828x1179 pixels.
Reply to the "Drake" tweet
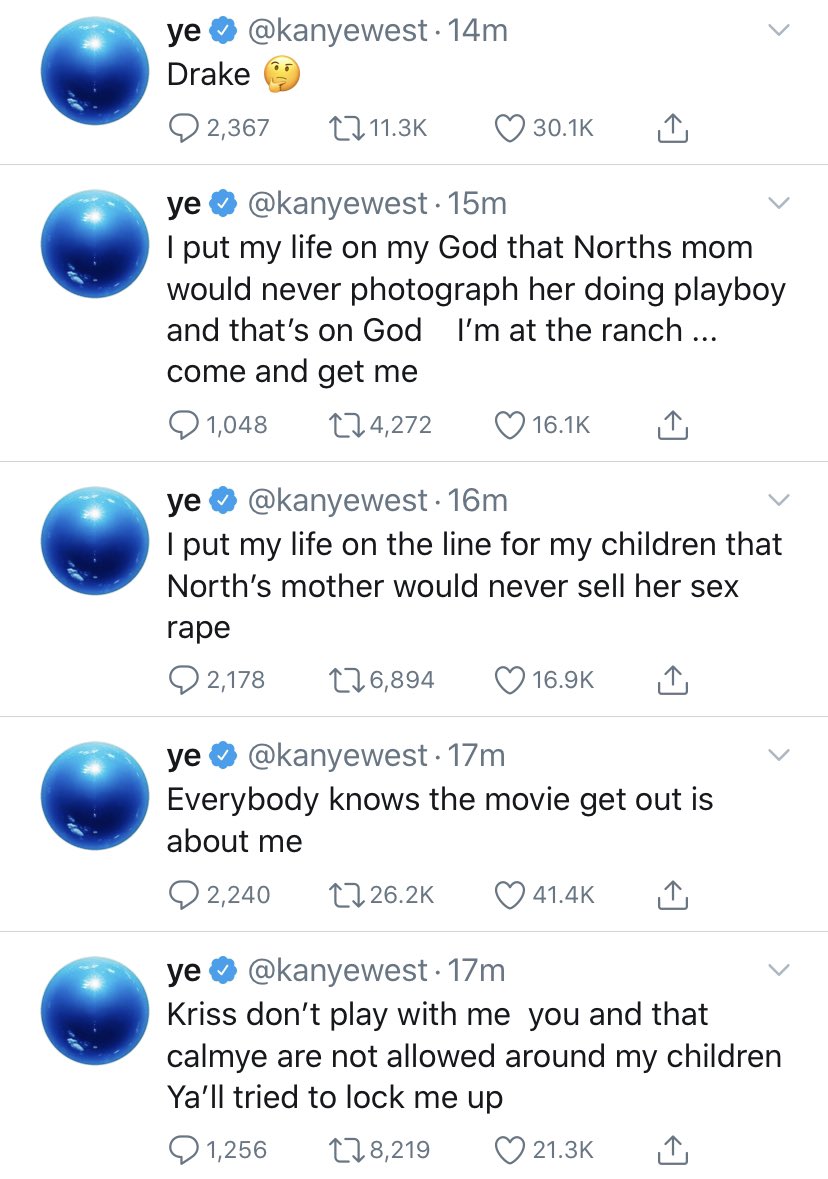[182, 128]
